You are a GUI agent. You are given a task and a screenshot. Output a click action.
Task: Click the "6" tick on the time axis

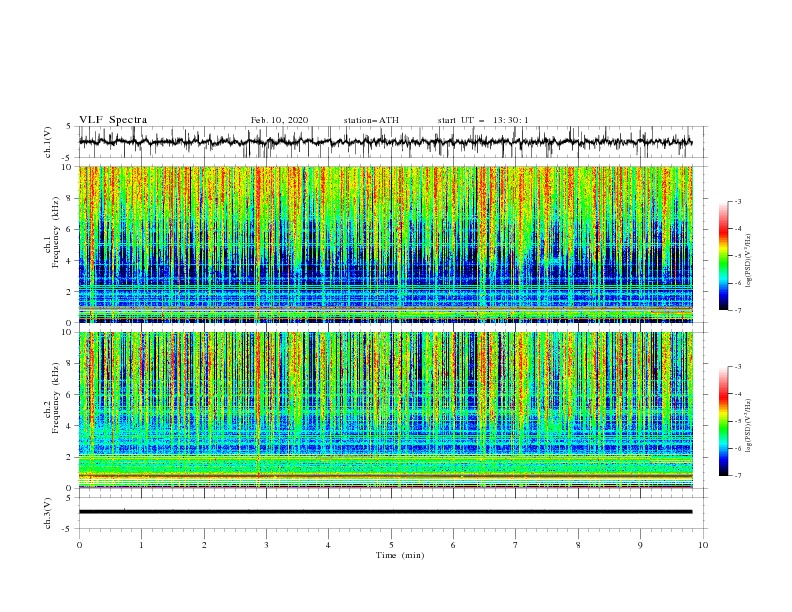453,545
